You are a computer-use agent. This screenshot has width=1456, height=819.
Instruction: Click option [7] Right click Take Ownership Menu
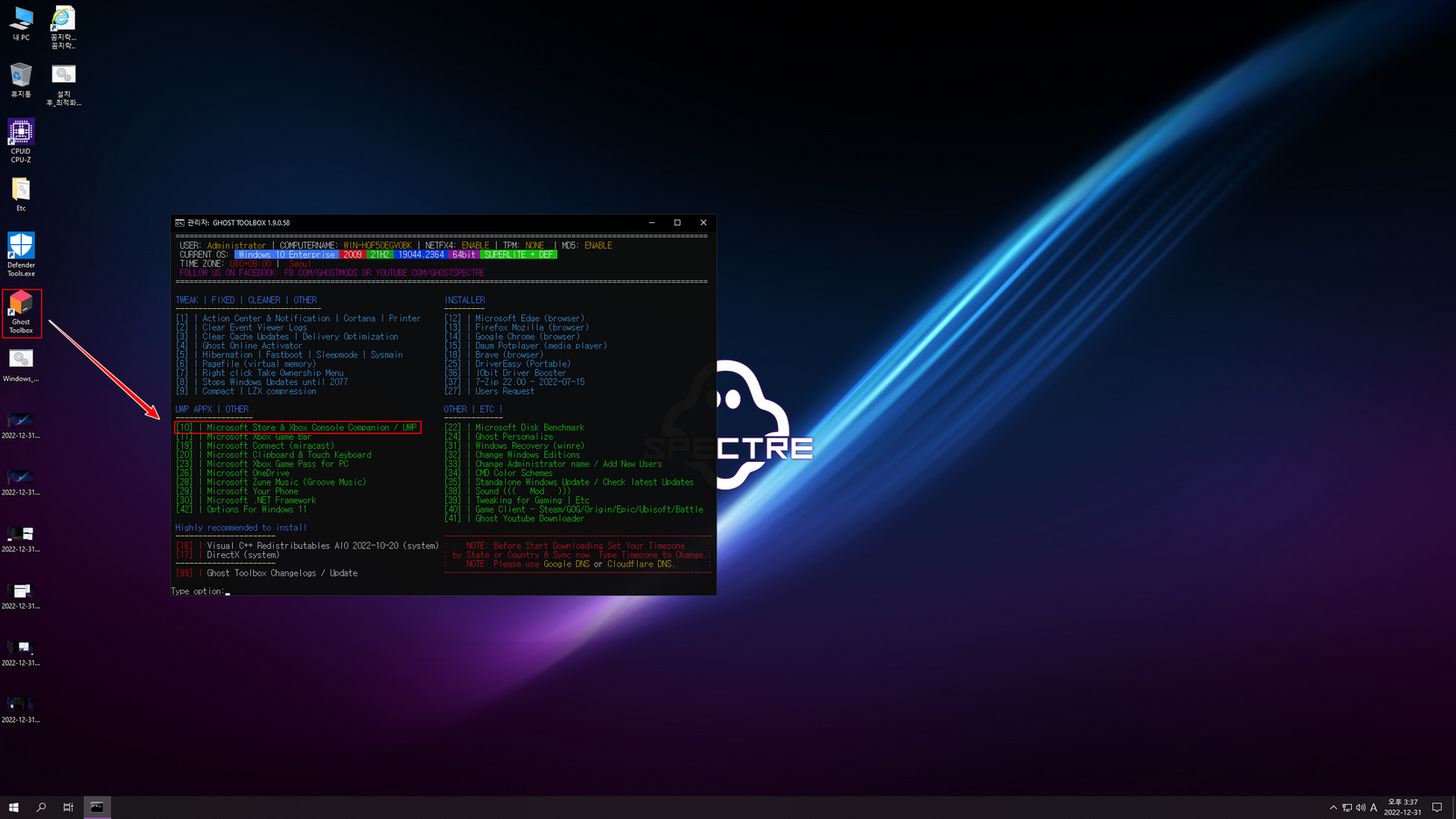260,373
